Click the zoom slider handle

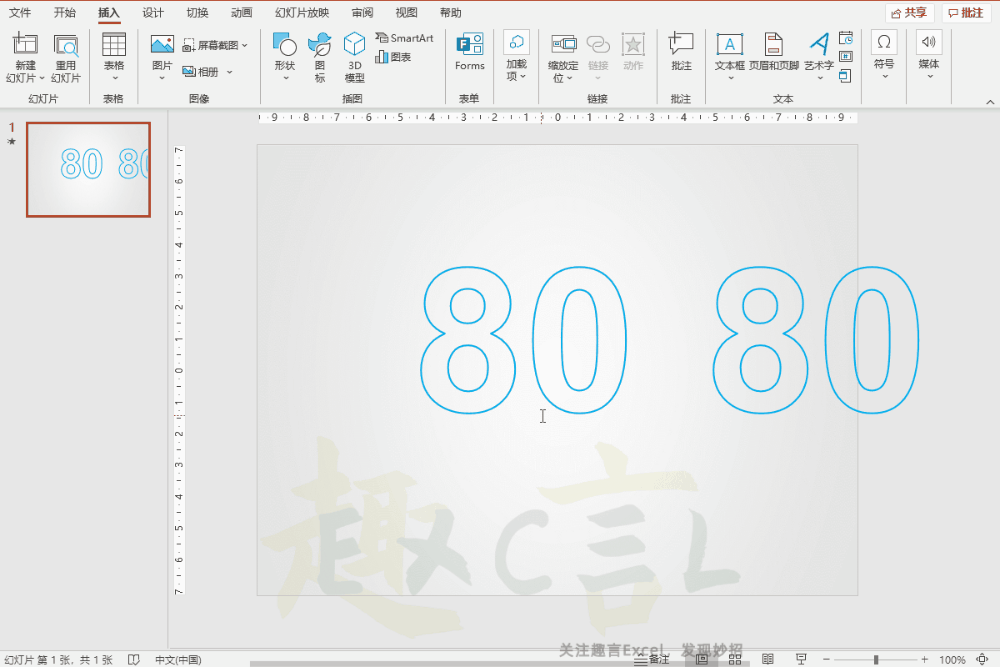coord(876,659)
